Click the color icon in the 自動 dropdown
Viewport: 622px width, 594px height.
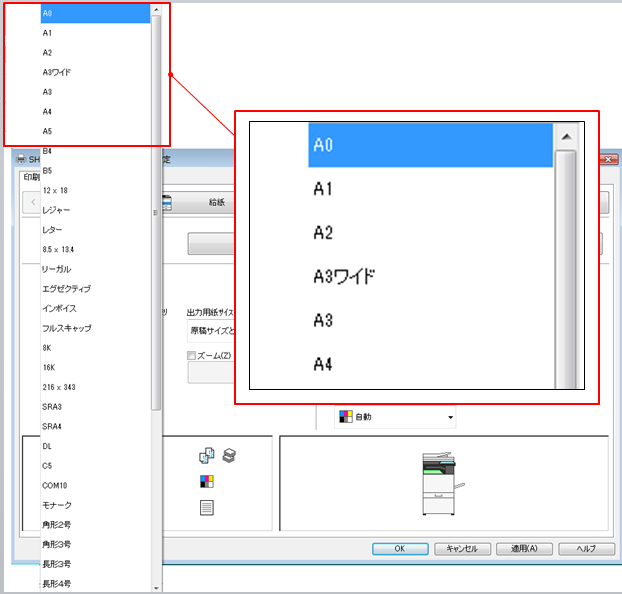click(x=346, y=417)
